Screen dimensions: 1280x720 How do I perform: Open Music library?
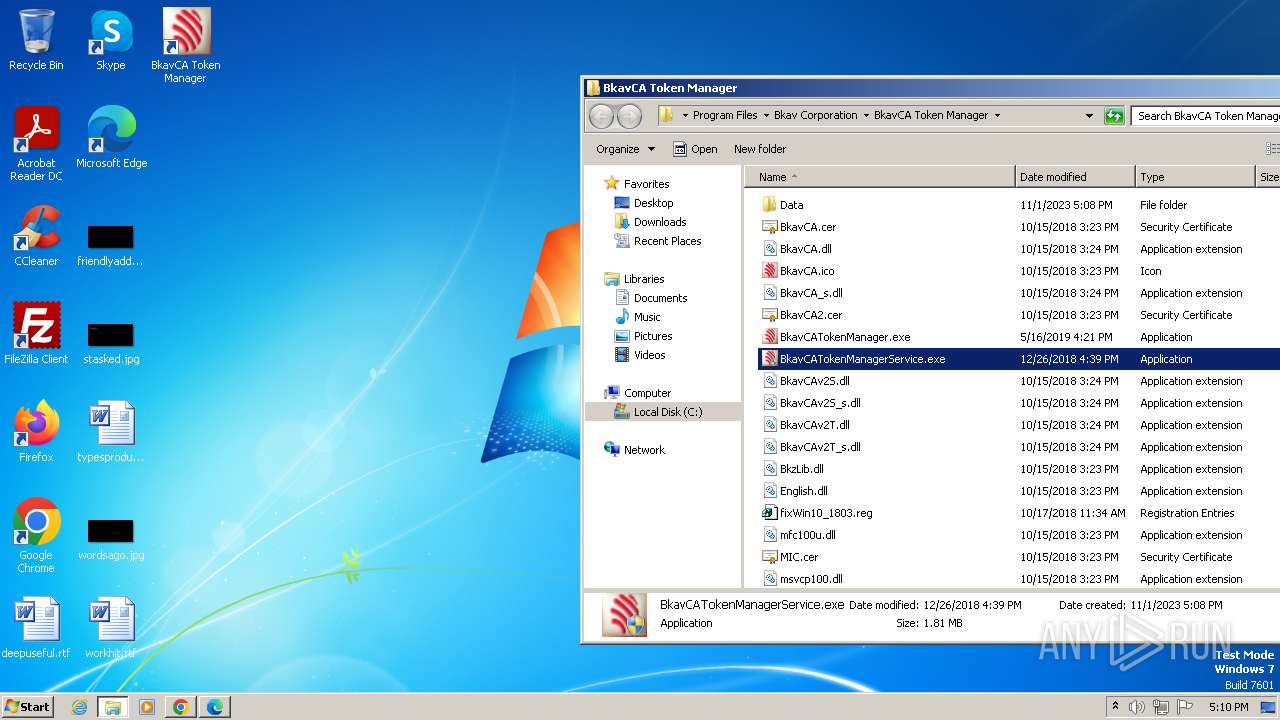[637, 317]
